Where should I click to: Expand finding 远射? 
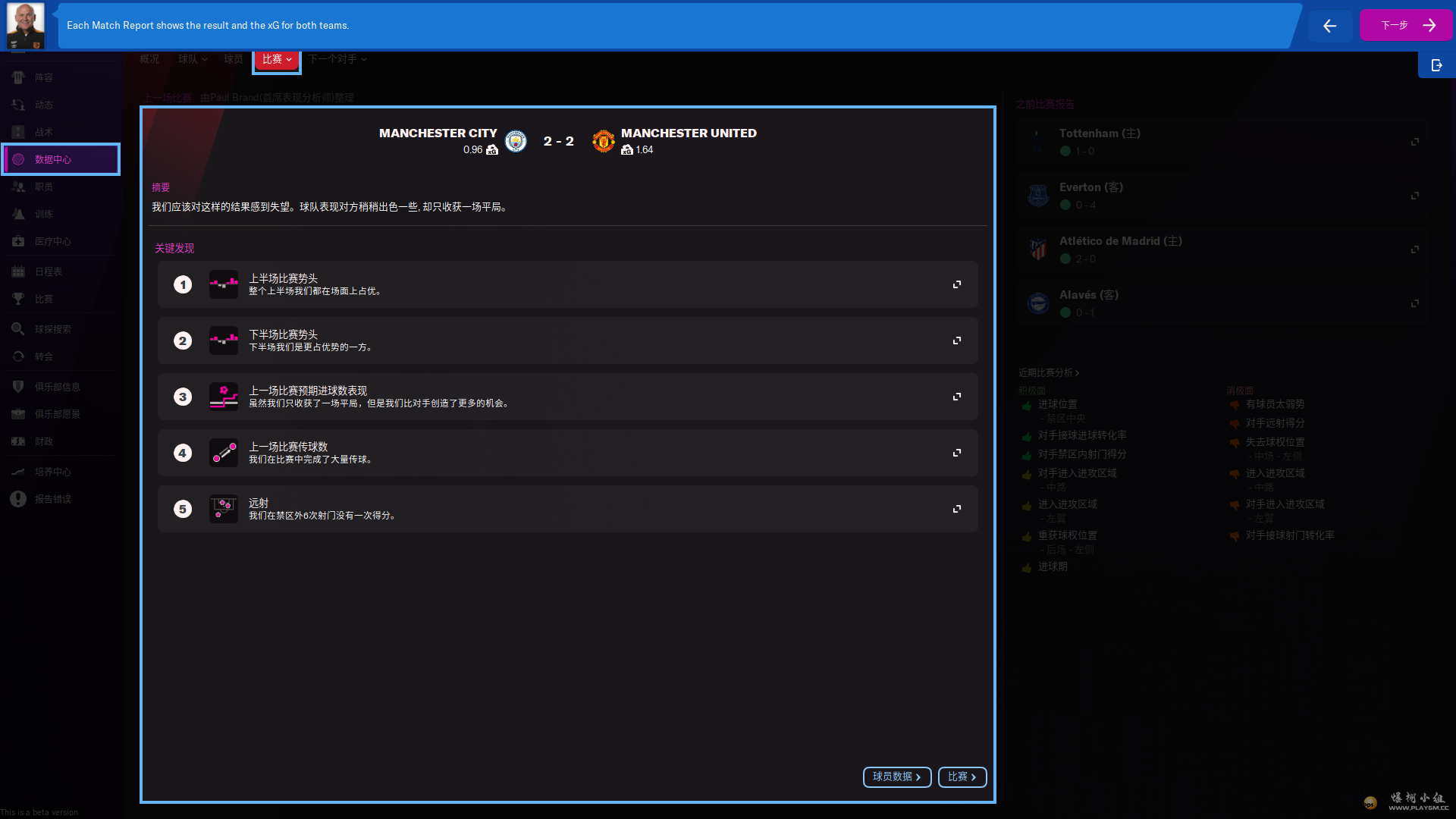(957, 509)
